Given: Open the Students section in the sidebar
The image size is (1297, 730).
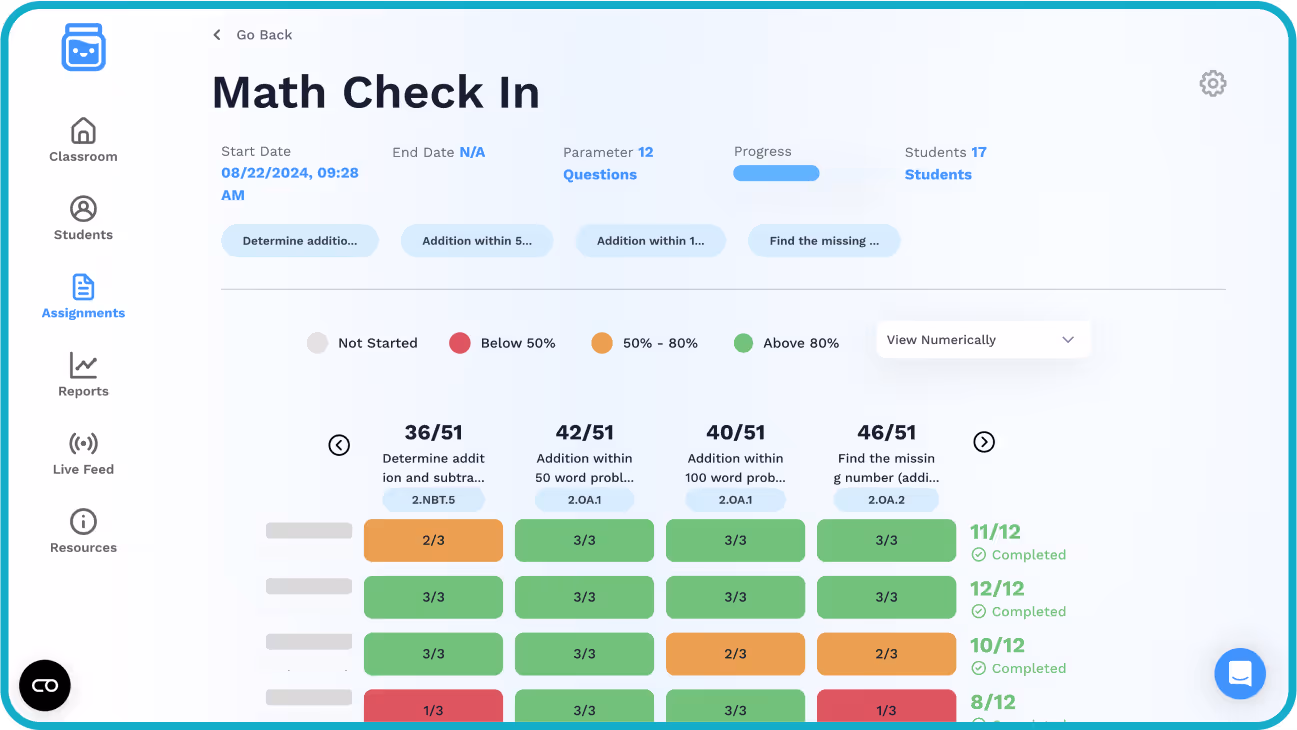Looking at the screenshot, I should click(83, 218).
